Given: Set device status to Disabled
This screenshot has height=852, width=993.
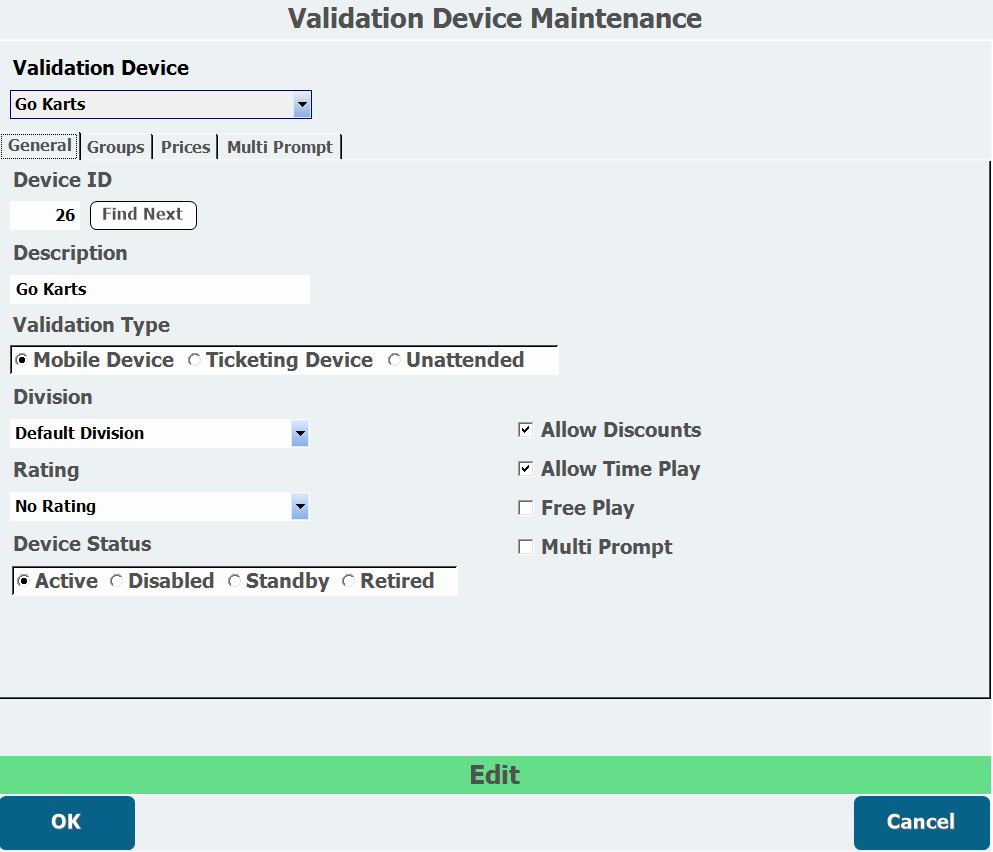Looking at the screenshot, I should pyautogui.click(x=117, y=582).
